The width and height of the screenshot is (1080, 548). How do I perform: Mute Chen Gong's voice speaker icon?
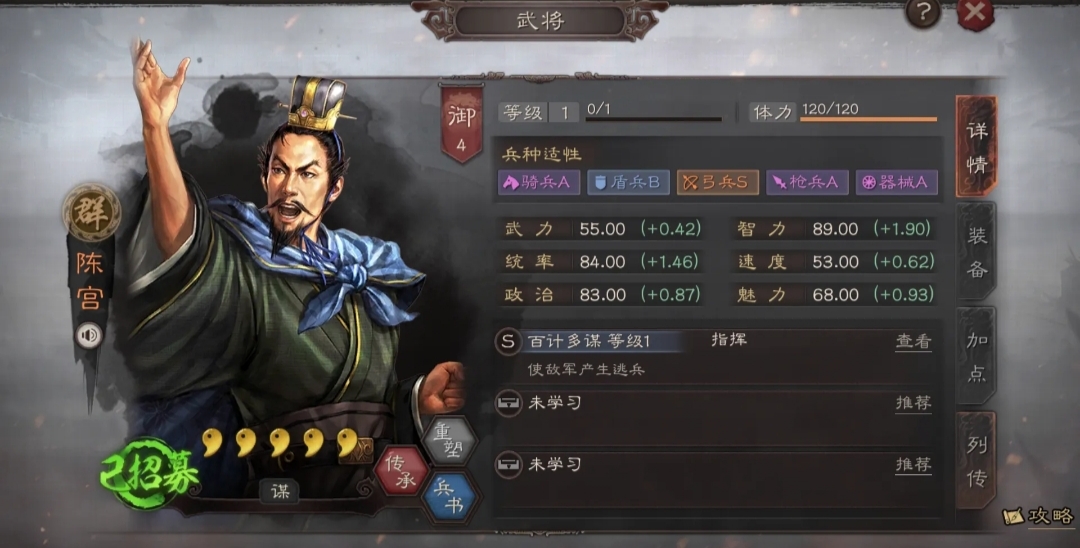(x=90, y=336)
